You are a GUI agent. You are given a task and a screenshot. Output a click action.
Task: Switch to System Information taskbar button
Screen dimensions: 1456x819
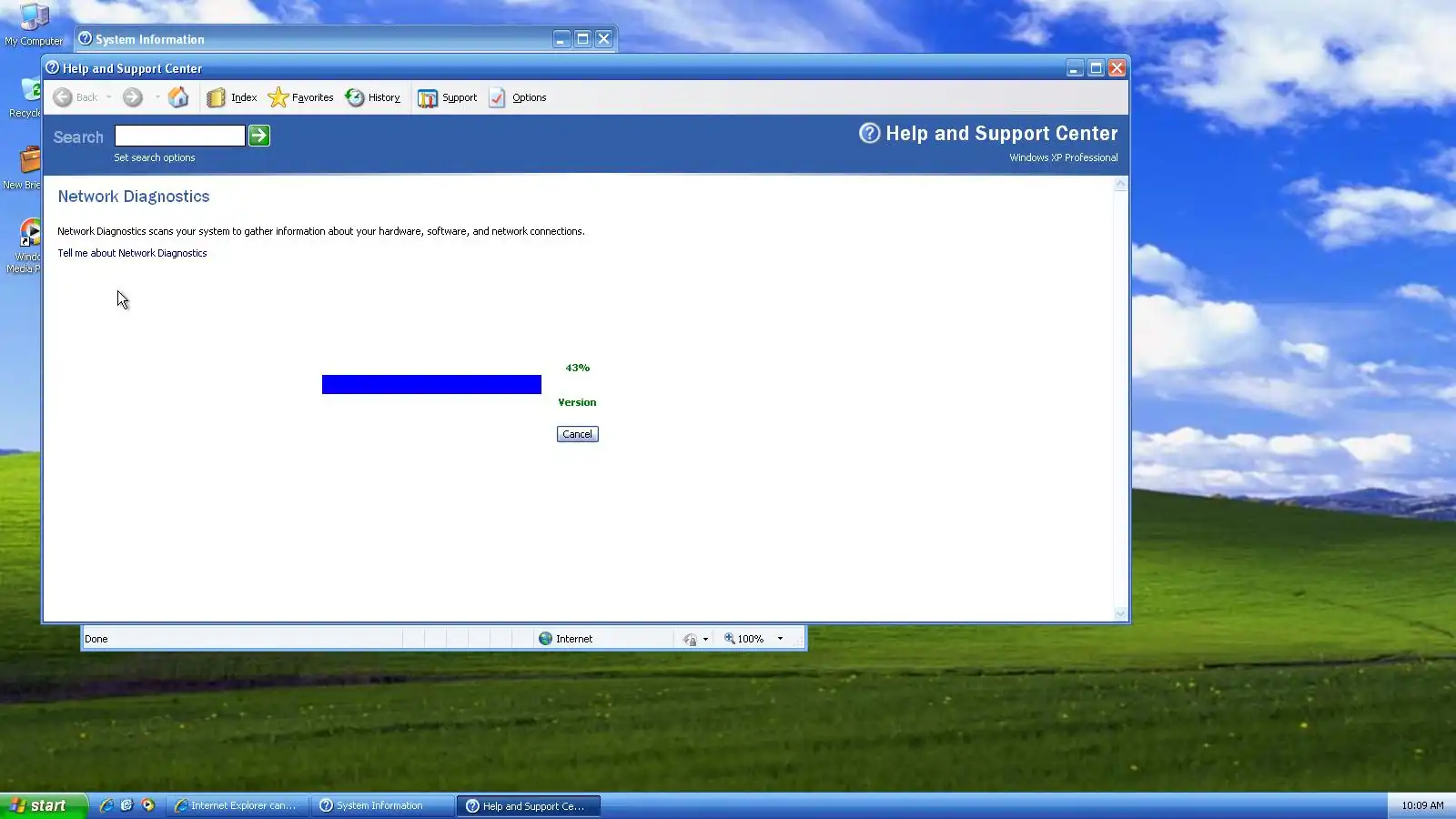pos(382,805)
